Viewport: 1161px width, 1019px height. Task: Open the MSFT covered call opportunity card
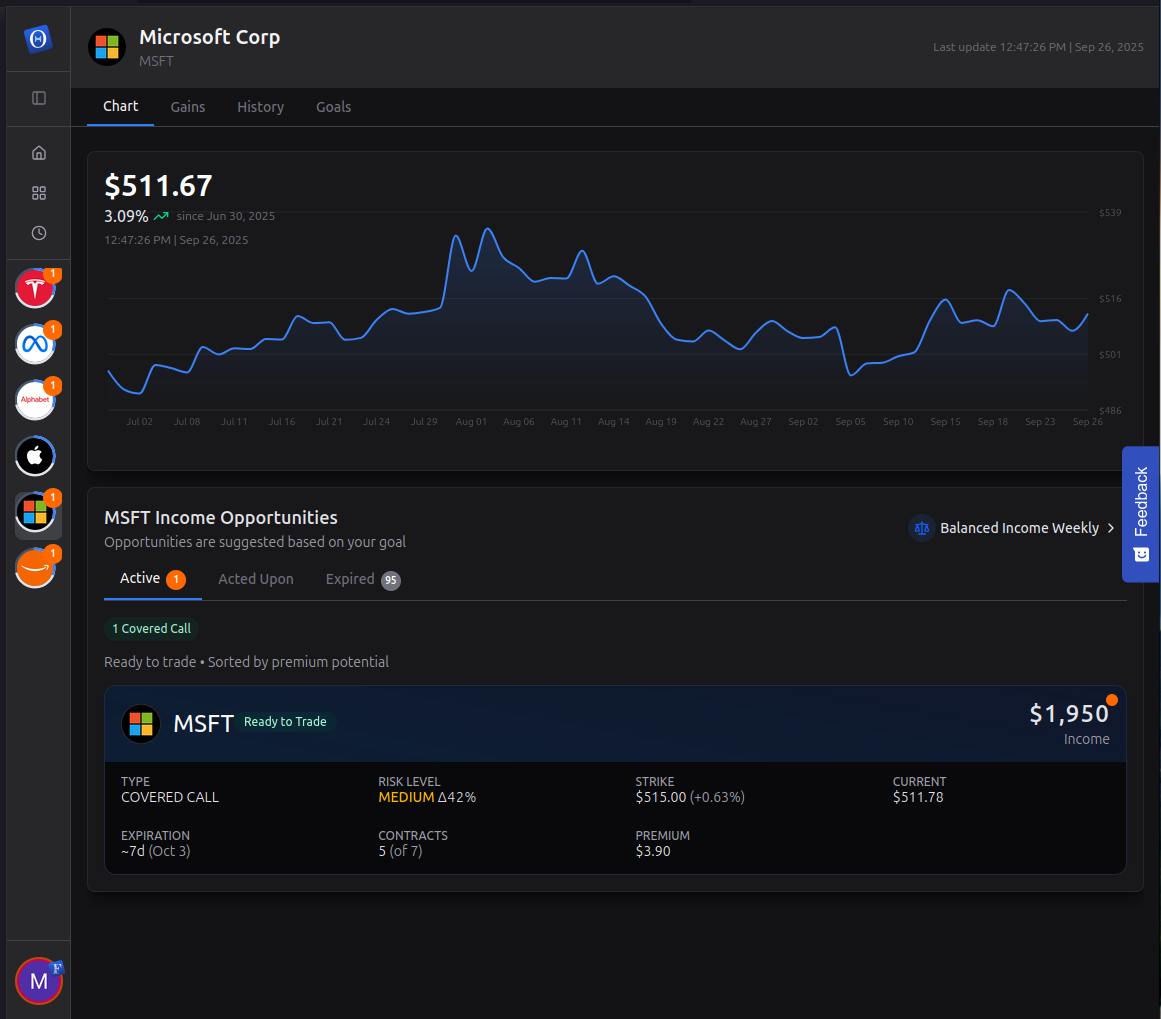coord(615,780)
